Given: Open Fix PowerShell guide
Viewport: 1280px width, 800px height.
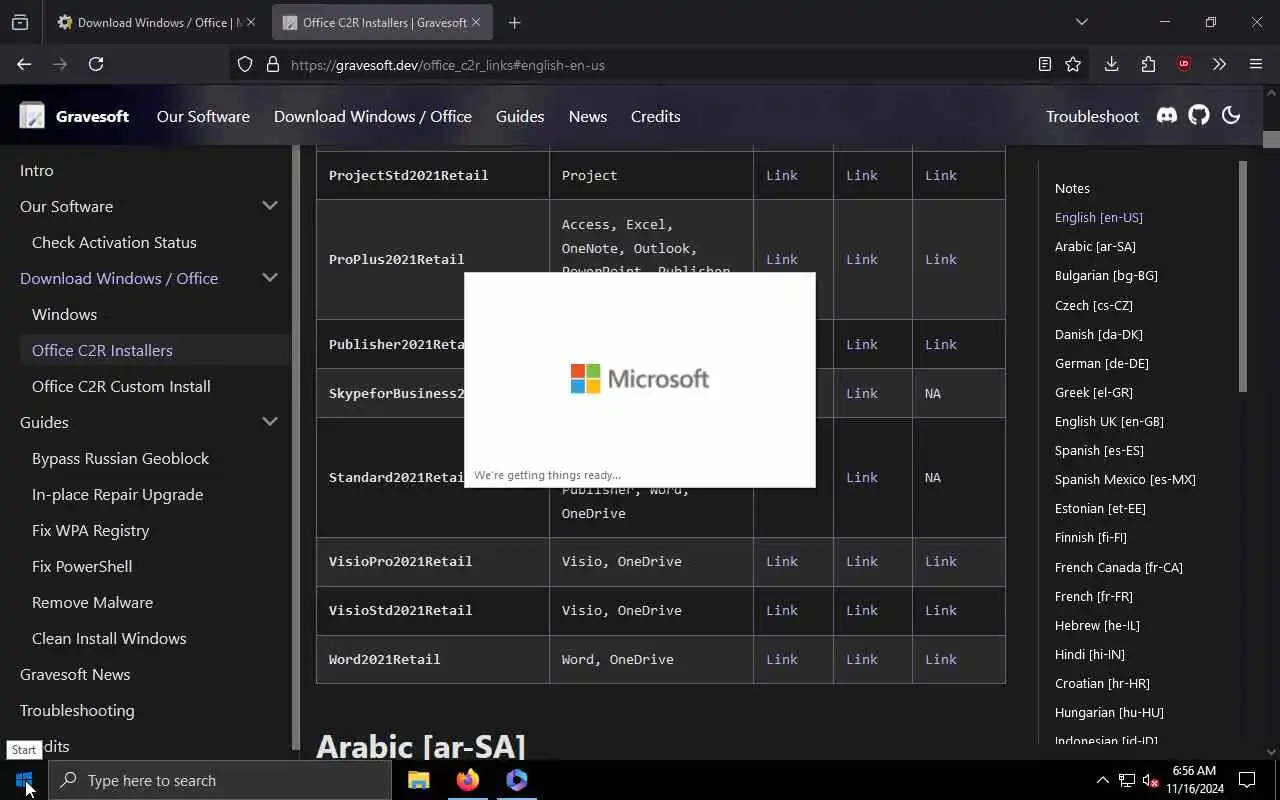Looking at the screenshot, I should pyautogui.click(x=82, y=566).
